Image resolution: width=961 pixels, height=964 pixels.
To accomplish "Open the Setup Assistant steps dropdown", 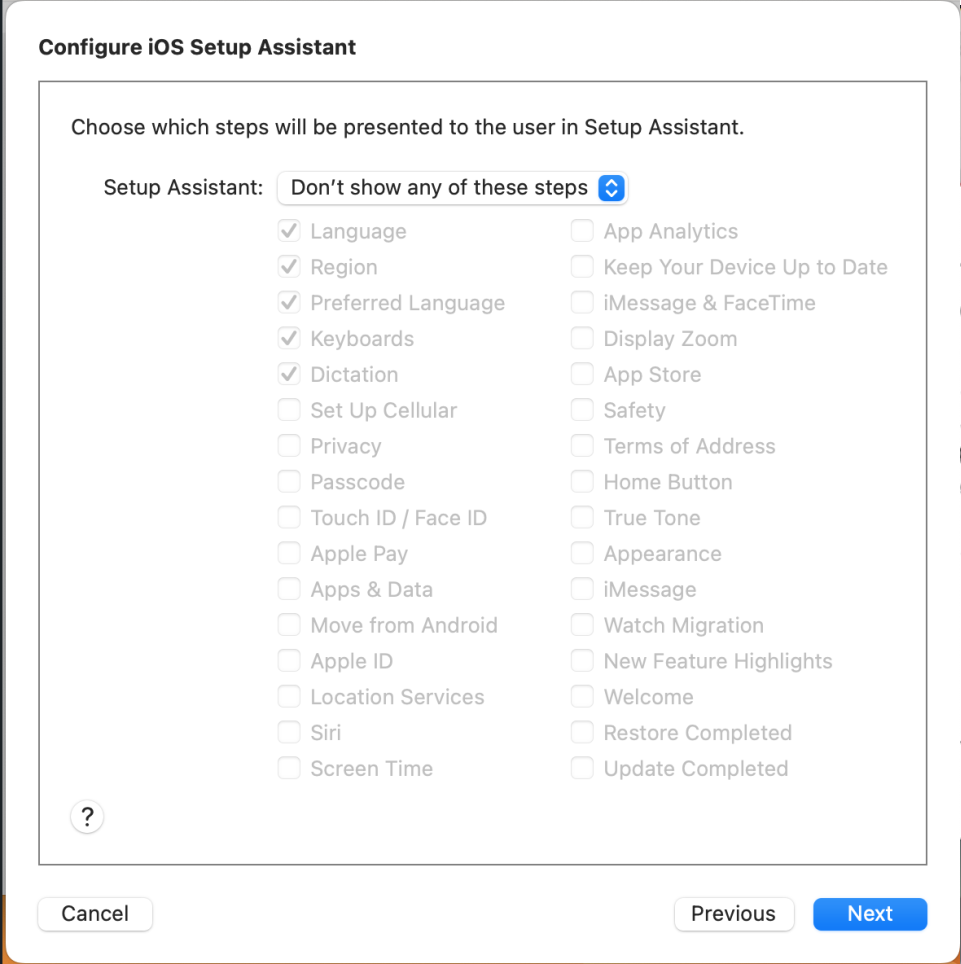I will pos(452,188).
